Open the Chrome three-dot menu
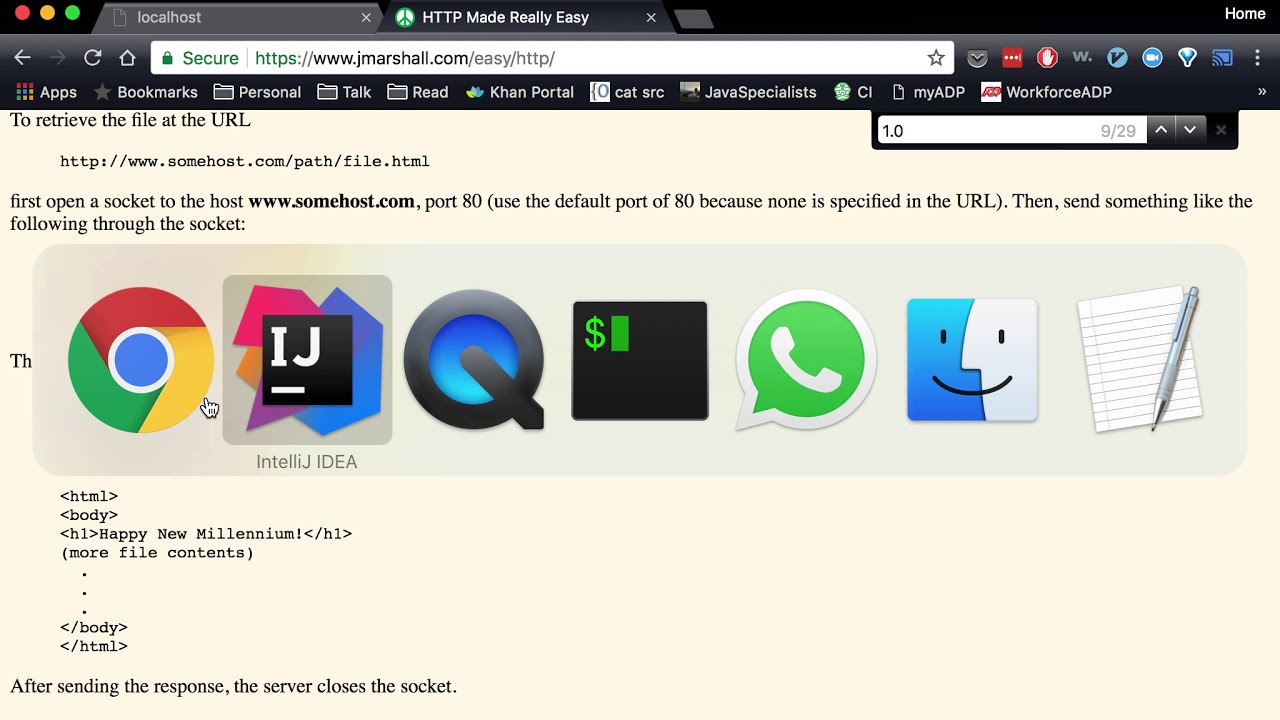 tap(1257, 58)
